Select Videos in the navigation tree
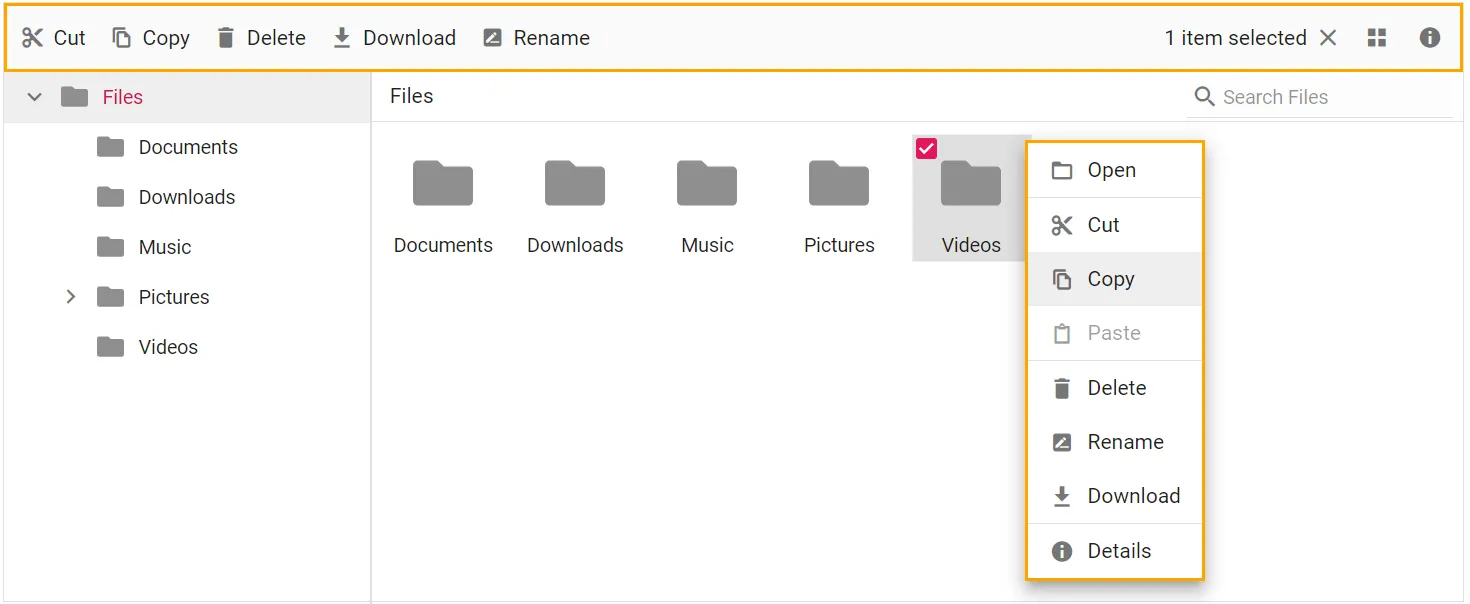This screenshot has width=1470, height=604. (187, 347)
